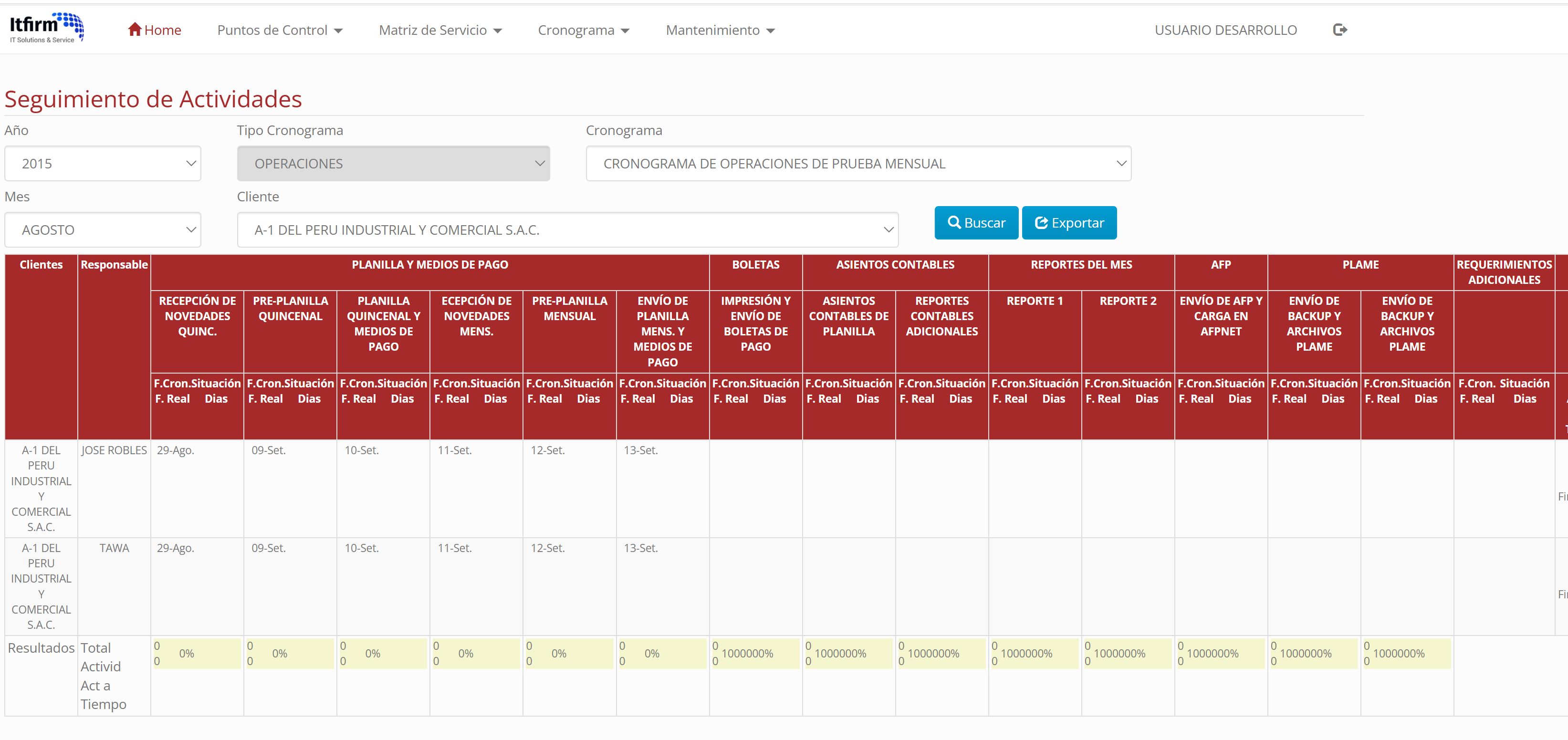Click the Exportar button
The height and width of the screenshot is (740, 1568).
[x=1069, y=223]
